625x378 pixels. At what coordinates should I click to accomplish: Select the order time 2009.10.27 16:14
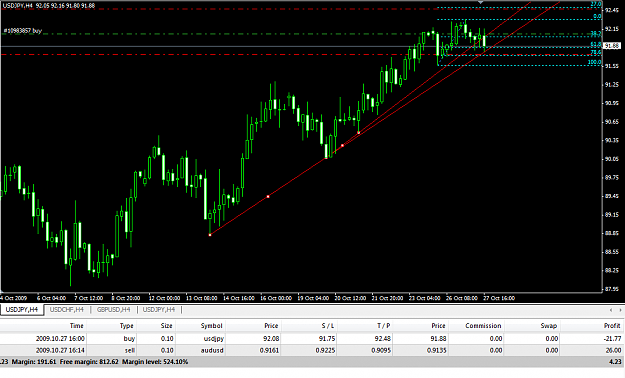click(60, 350)
